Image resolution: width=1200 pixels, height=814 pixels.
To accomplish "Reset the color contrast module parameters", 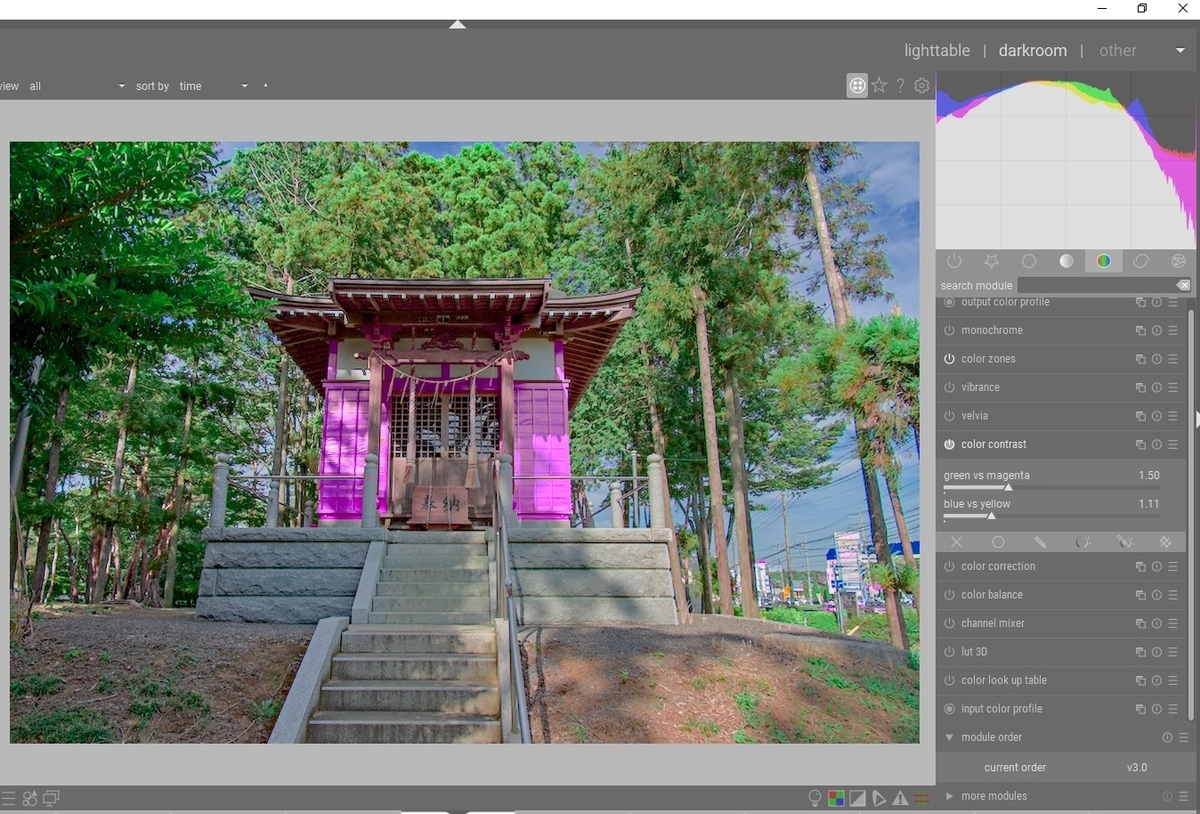I will tap(1157, 444).
